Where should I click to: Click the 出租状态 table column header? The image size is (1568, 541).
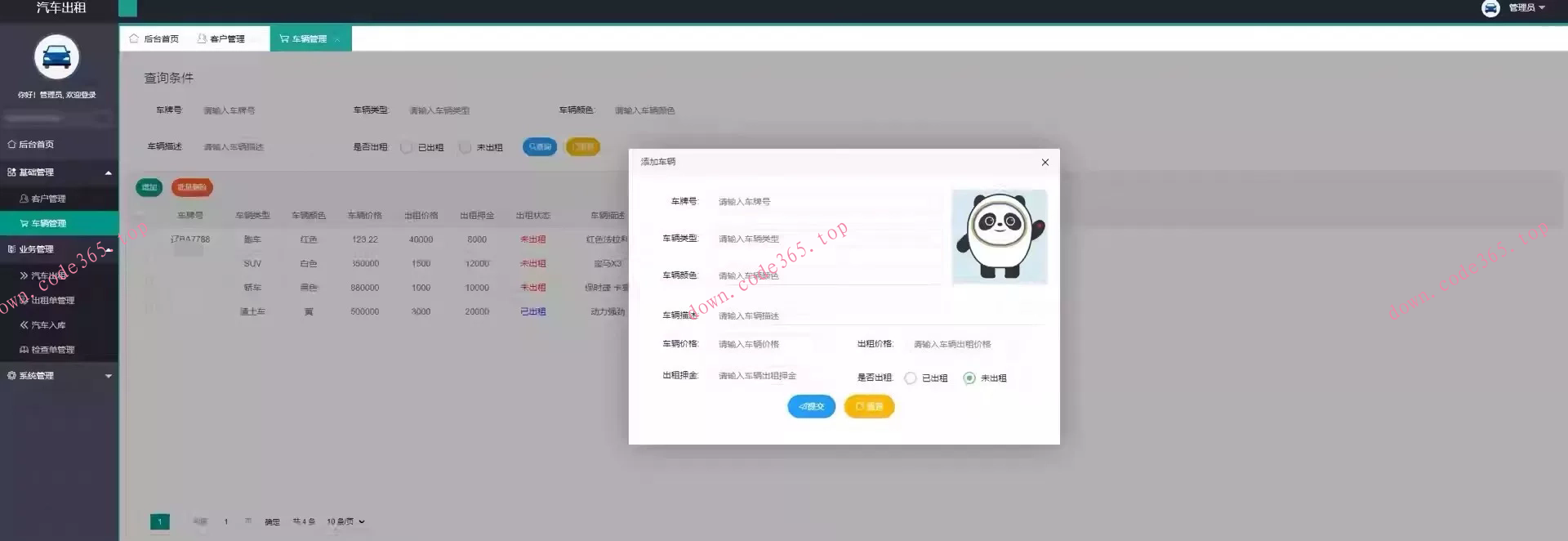tap(532, 216)
